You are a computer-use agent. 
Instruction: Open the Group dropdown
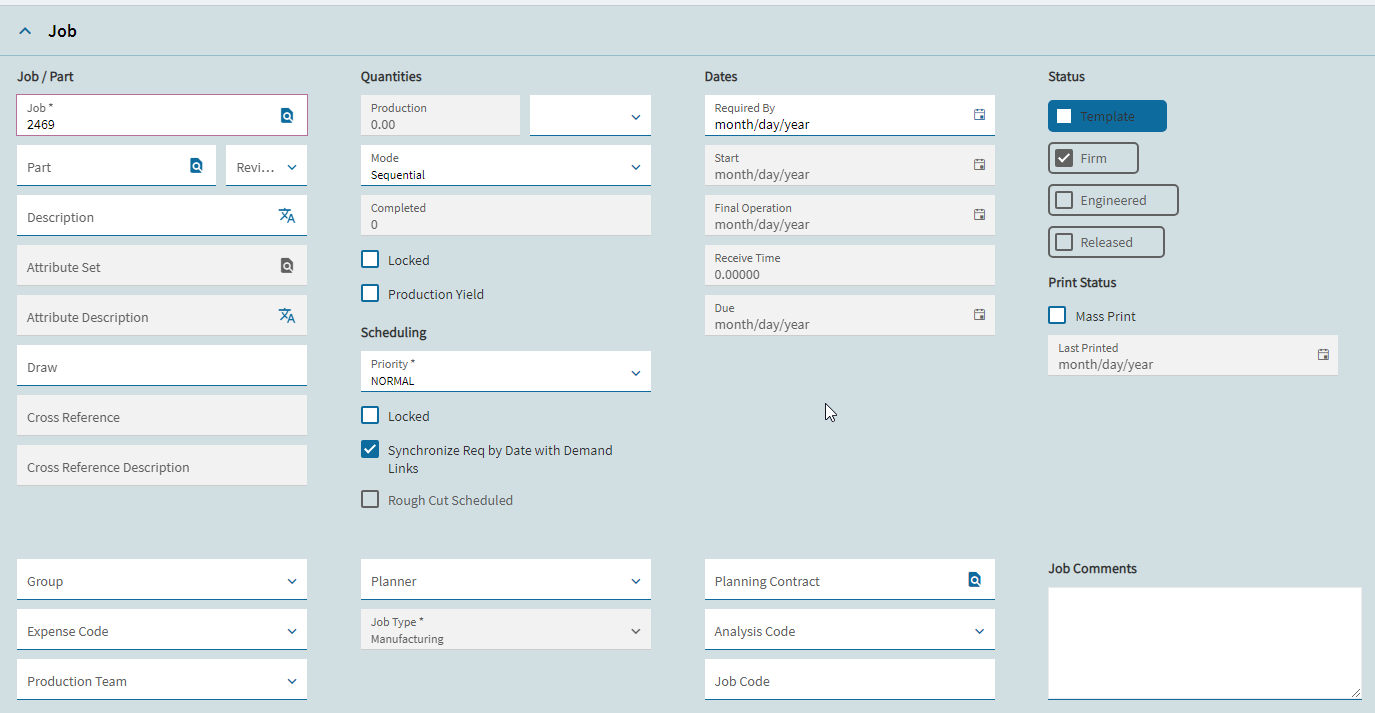(291, 581)
